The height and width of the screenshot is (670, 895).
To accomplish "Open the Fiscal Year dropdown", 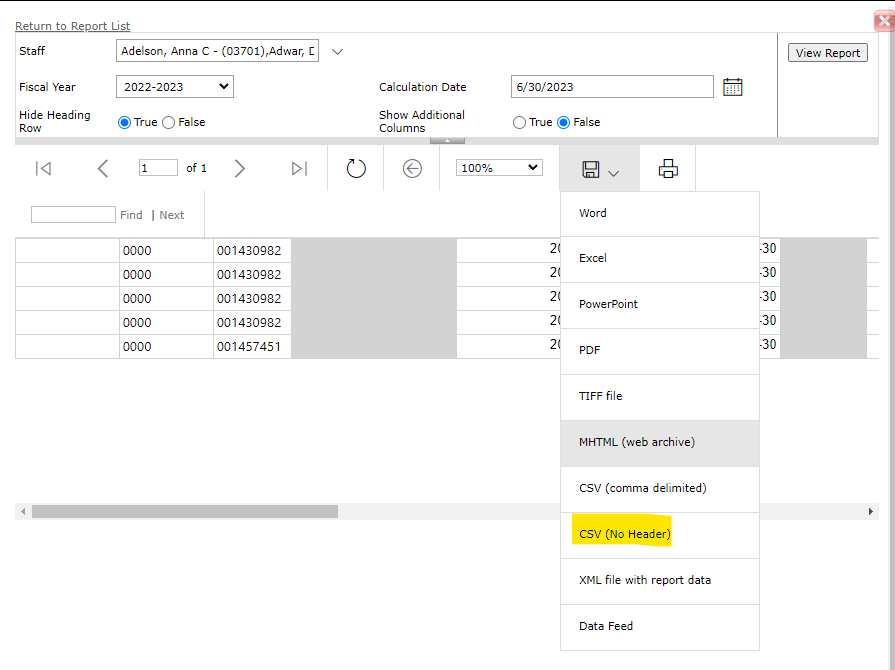I will (174, 87).
